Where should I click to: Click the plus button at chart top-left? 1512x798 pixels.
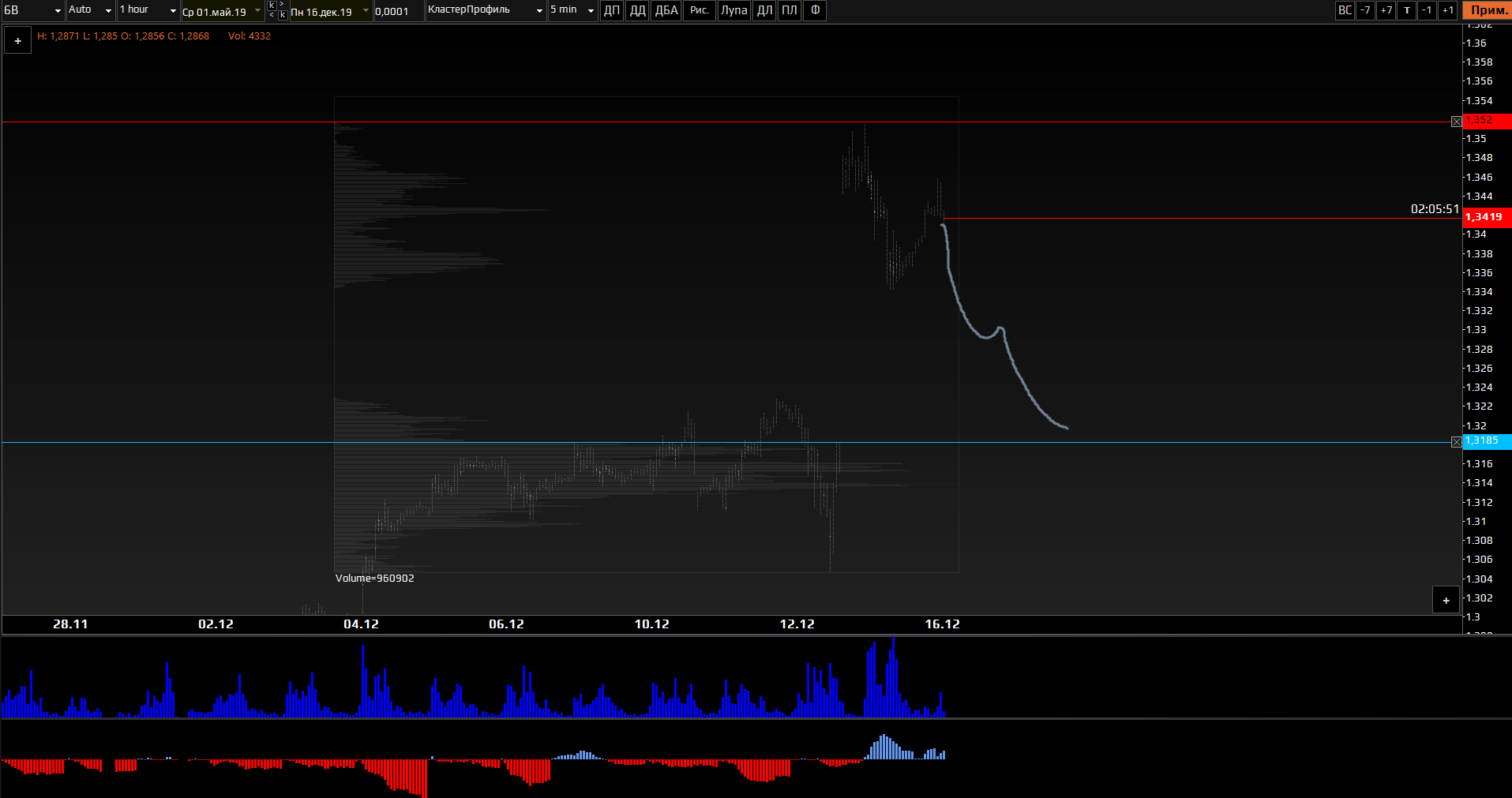pyautogui.click(x=17, y=41)
